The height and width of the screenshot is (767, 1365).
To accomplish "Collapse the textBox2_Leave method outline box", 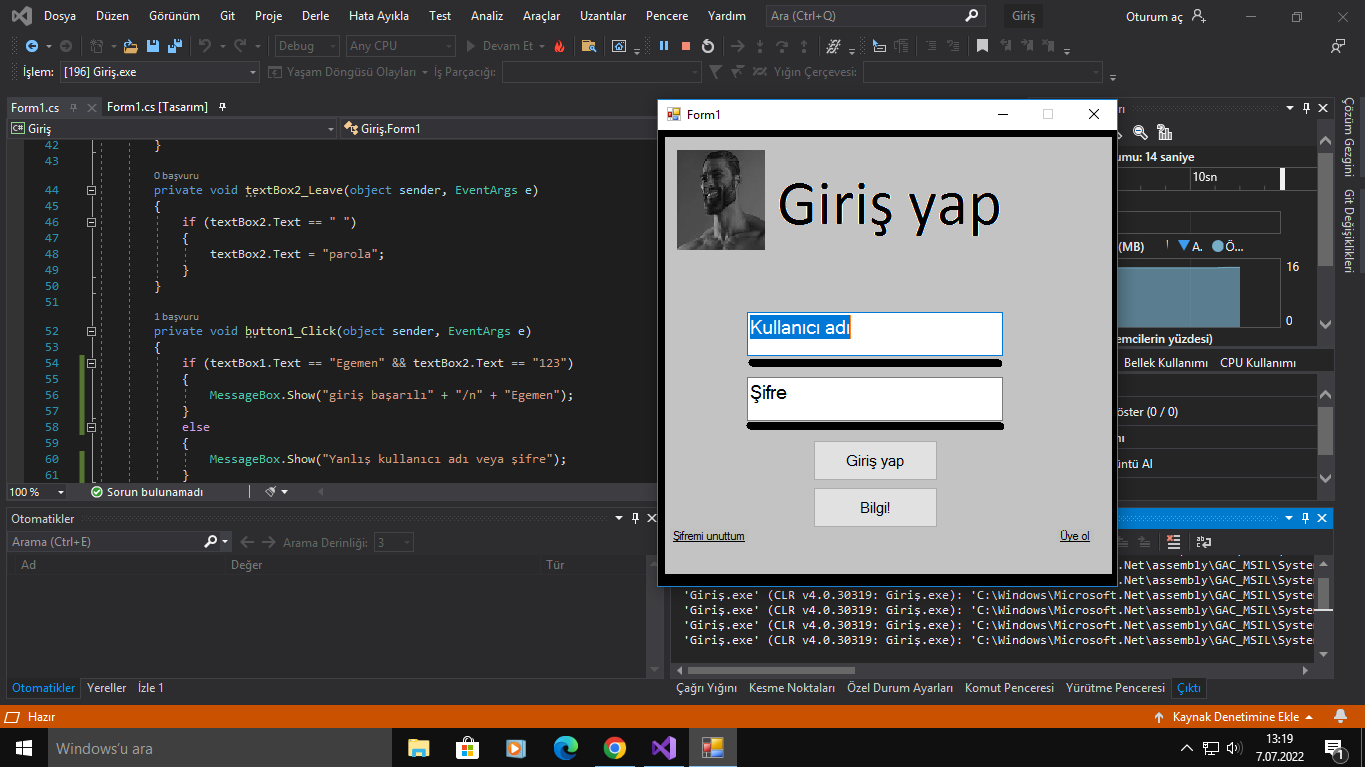I will tap(91, 190).
